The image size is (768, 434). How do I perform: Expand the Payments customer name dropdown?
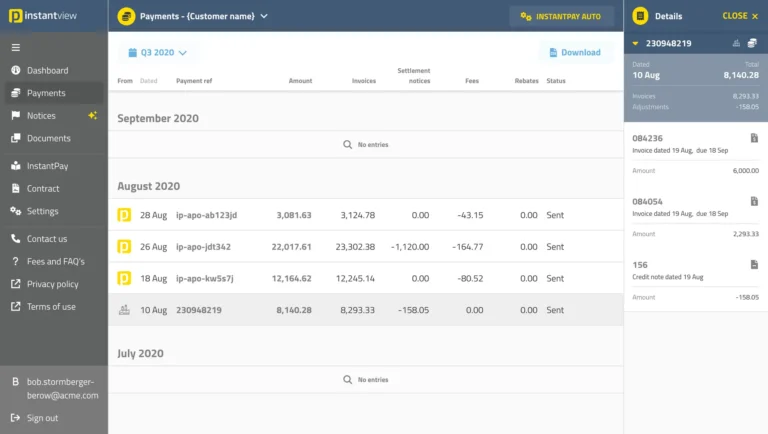(x=264, y=16)
